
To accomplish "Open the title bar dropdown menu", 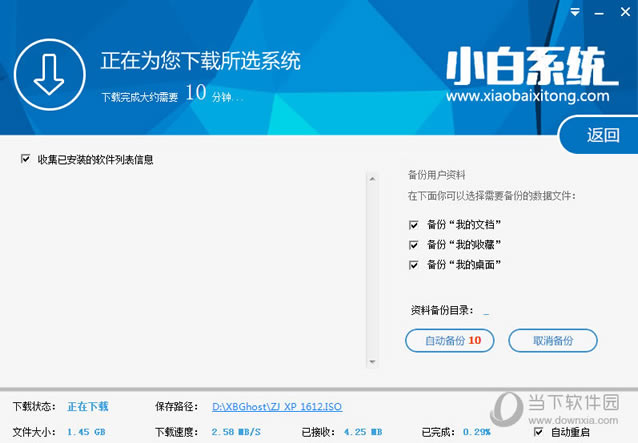I will [x=575, y=13].
